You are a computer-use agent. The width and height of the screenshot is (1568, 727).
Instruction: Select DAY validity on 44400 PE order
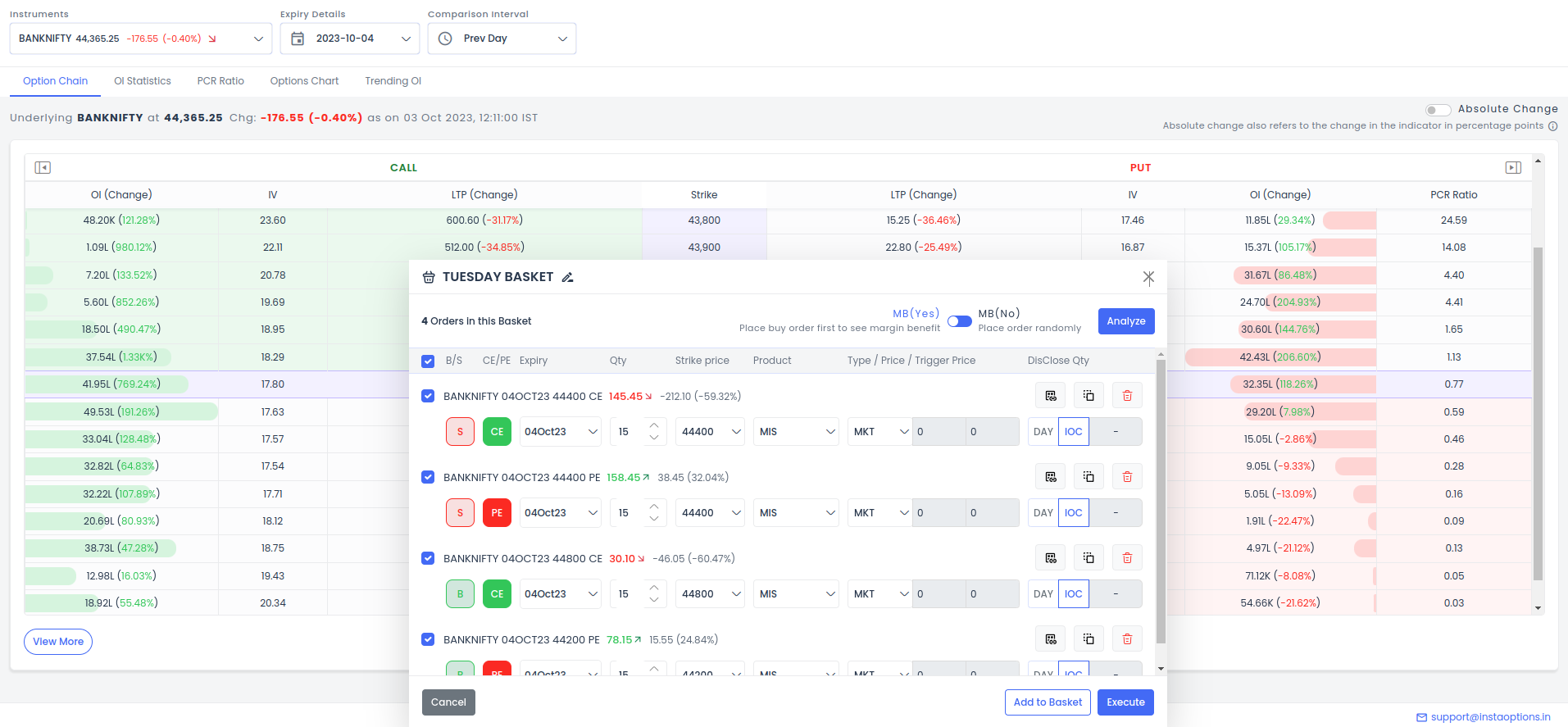point(1043,513)
